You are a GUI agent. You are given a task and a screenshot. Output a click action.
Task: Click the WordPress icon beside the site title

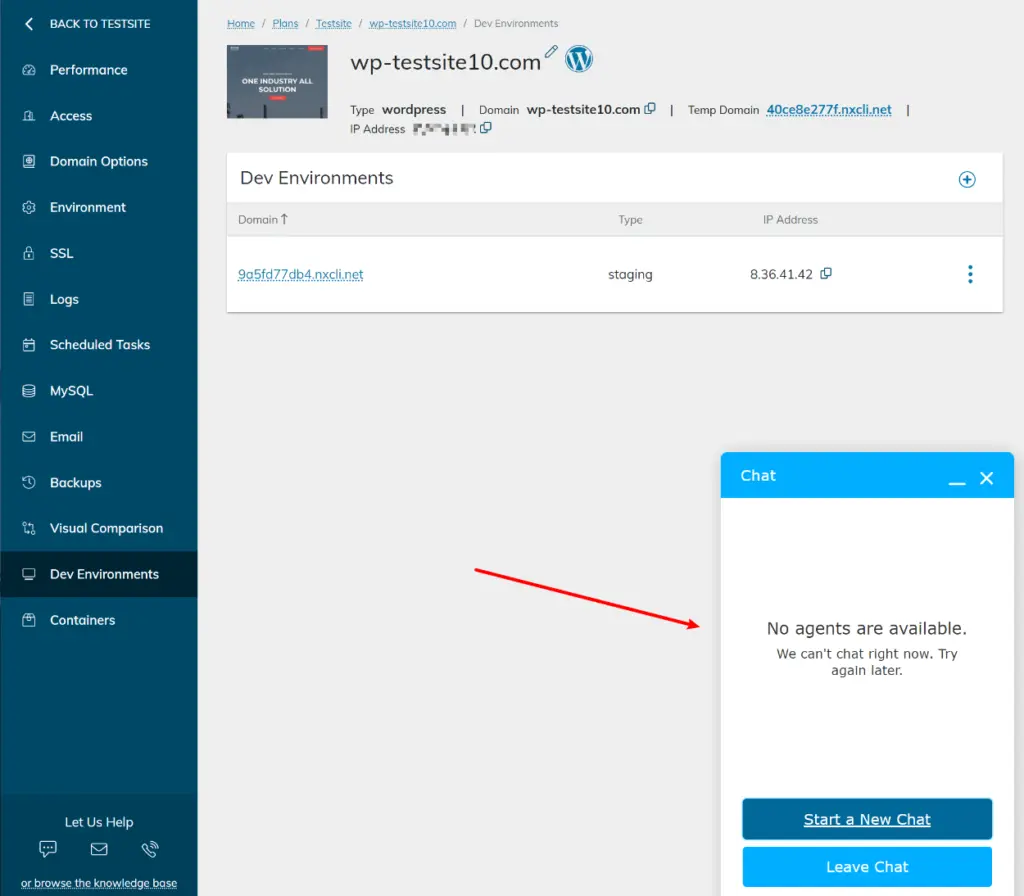(x=580, y=59)
